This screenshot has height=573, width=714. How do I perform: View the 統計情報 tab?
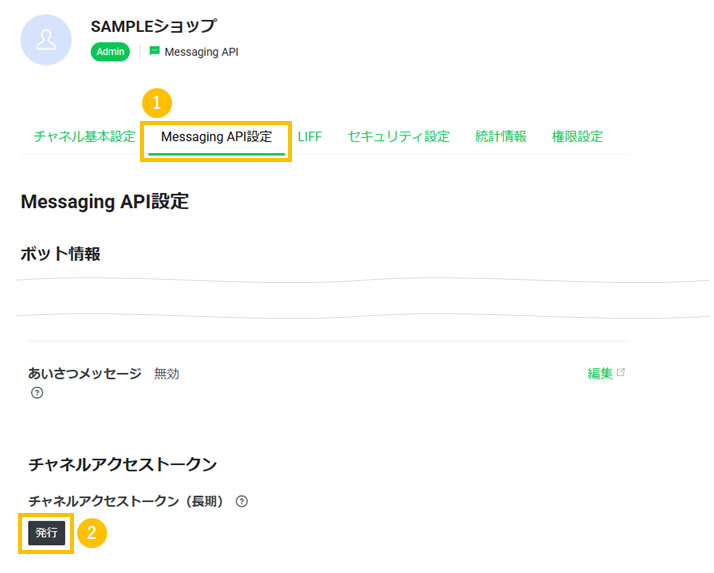pos(500,136)
